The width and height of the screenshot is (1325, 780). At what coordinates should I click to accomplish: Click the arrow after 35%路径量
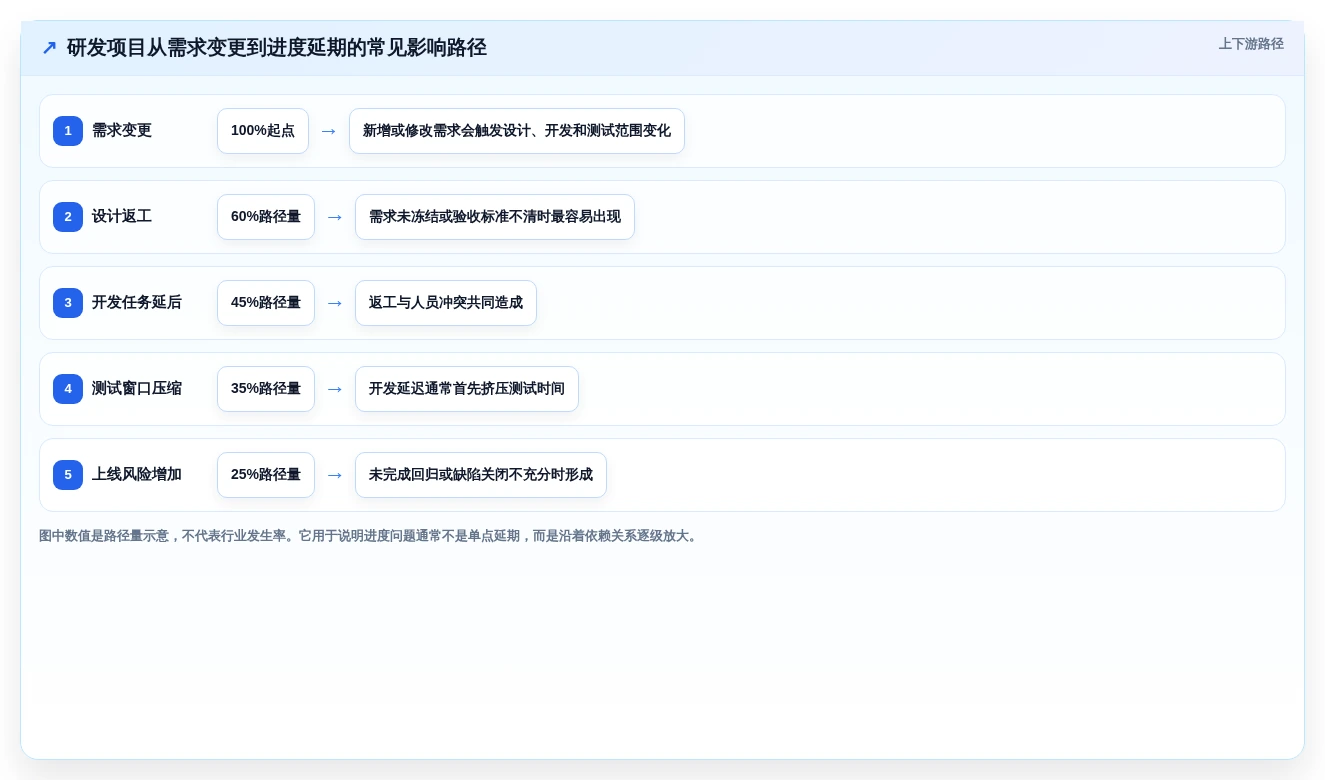[335, 389]
